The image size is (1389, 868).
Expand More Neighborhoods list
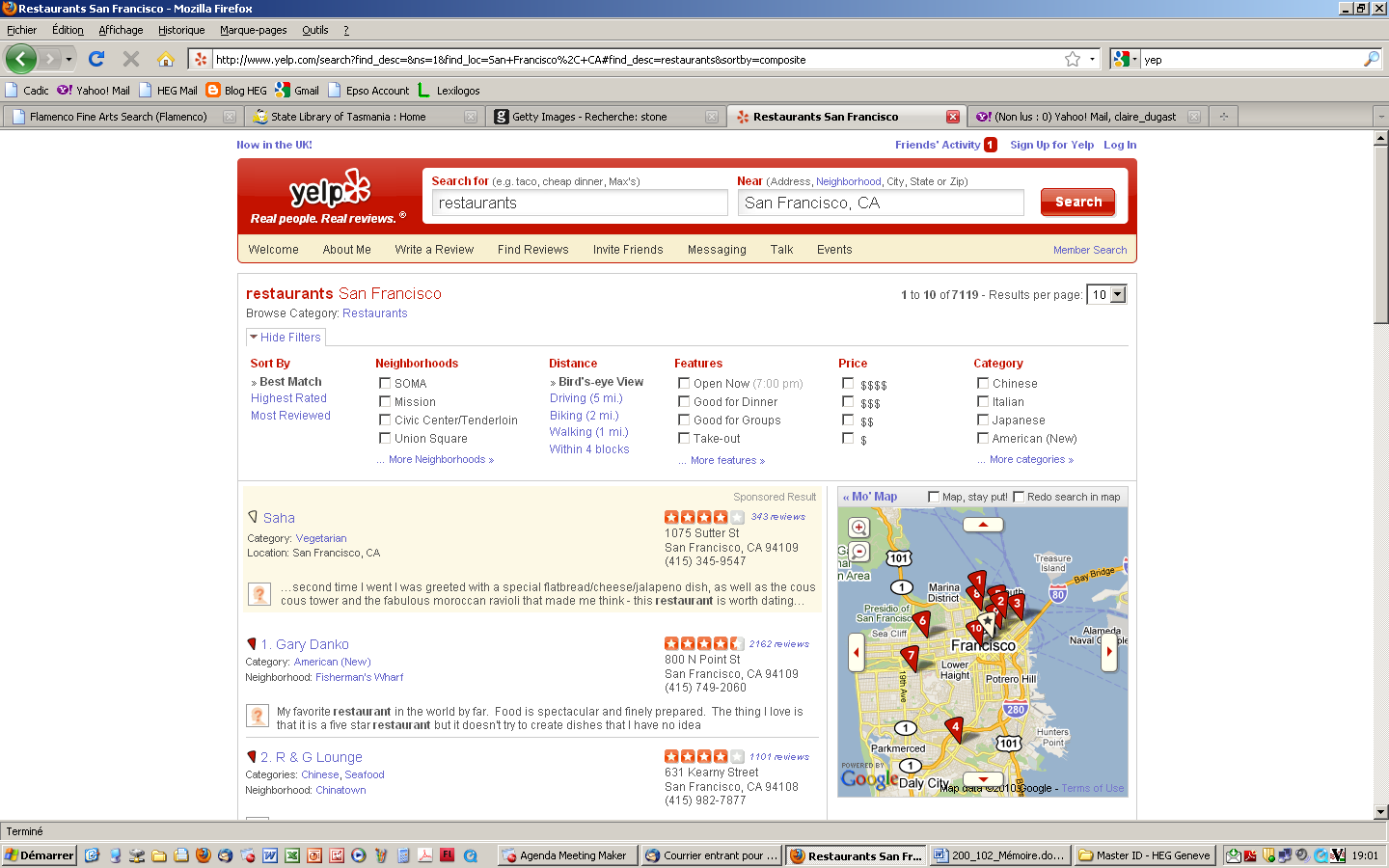(x=441, y=459)
